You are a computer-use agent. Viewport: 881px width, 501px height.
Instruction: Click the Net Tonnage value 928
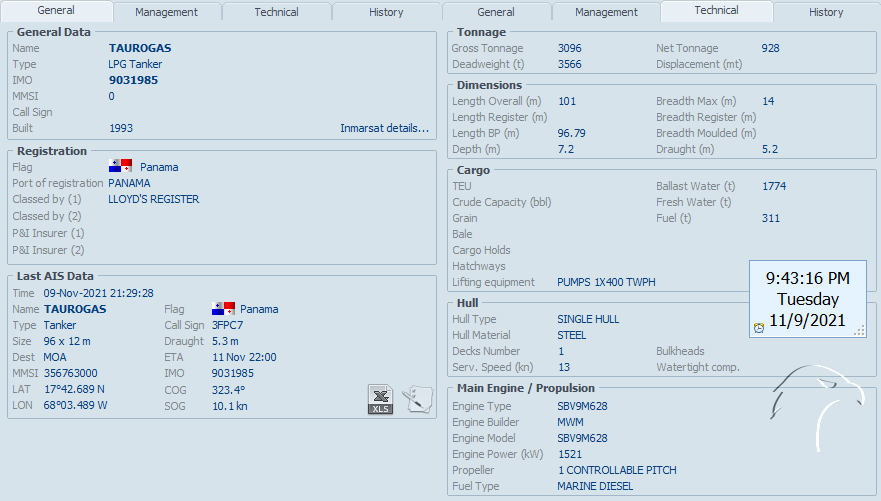tap(770, 48)
